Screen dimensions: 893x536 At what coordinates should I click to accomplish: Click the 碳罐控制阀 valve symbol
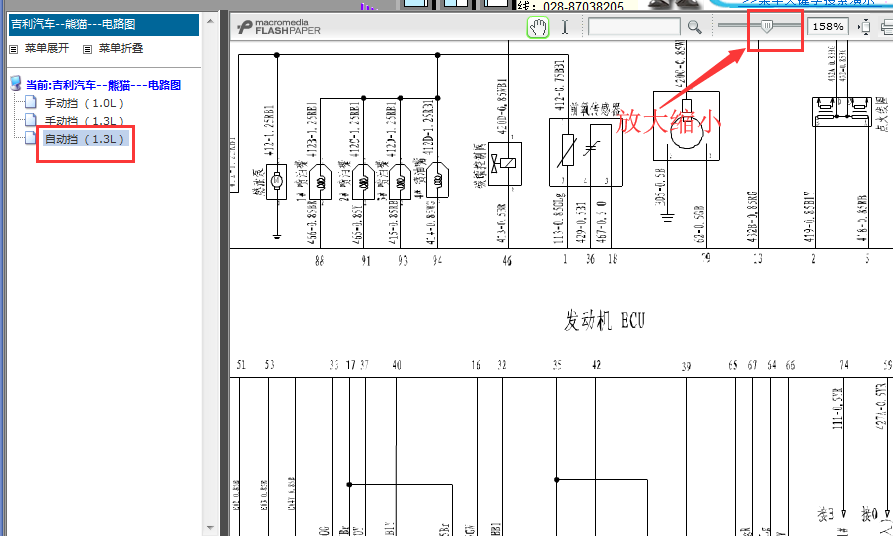point(504,163)
